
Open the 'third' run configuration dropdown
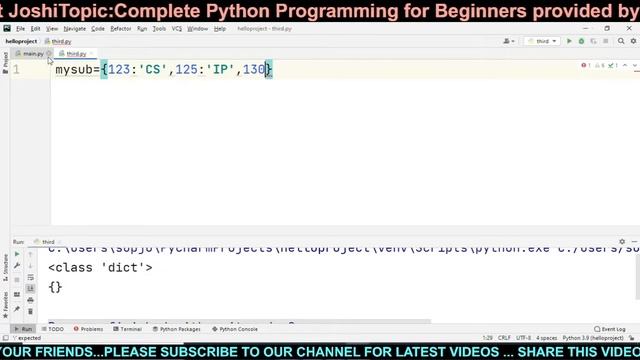pyautogui.click(x=542, y=41)
